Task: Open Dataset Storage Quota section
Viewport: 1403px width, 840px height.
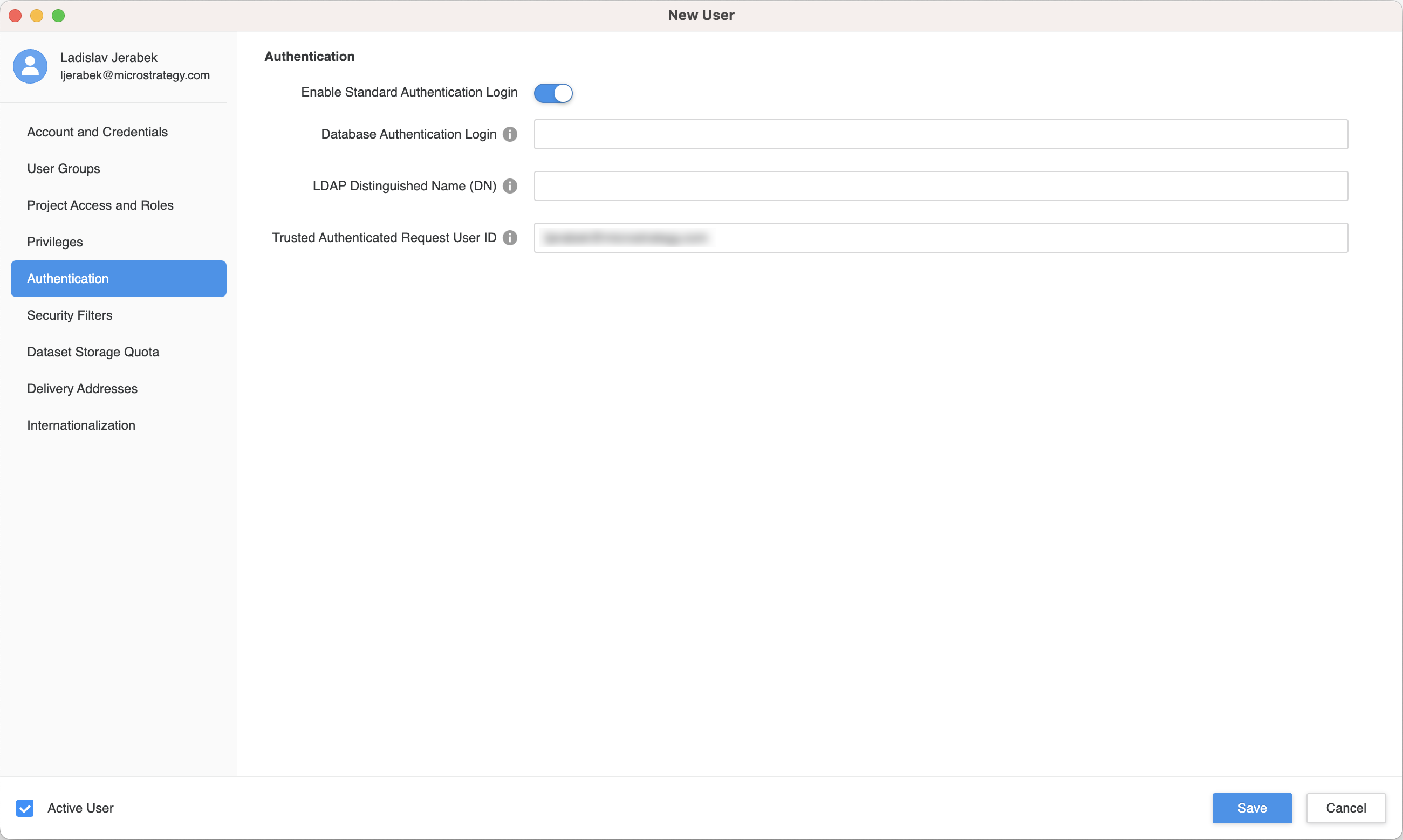Action: pyautogui.click(x=93, y=352)
